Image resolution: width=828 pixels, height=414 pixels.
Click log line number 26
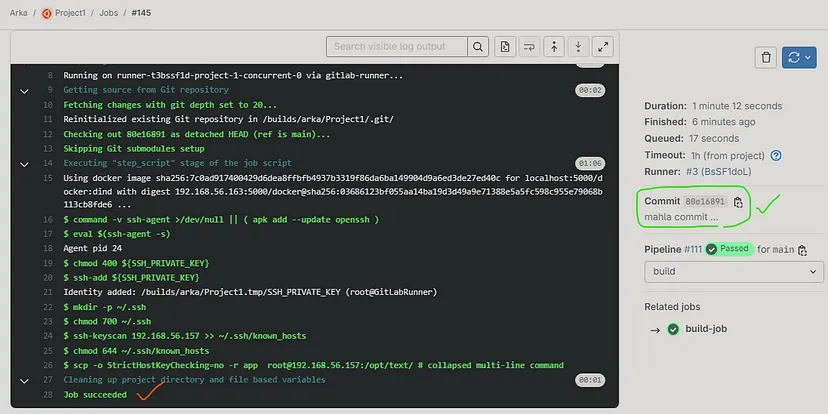[48, 365]
